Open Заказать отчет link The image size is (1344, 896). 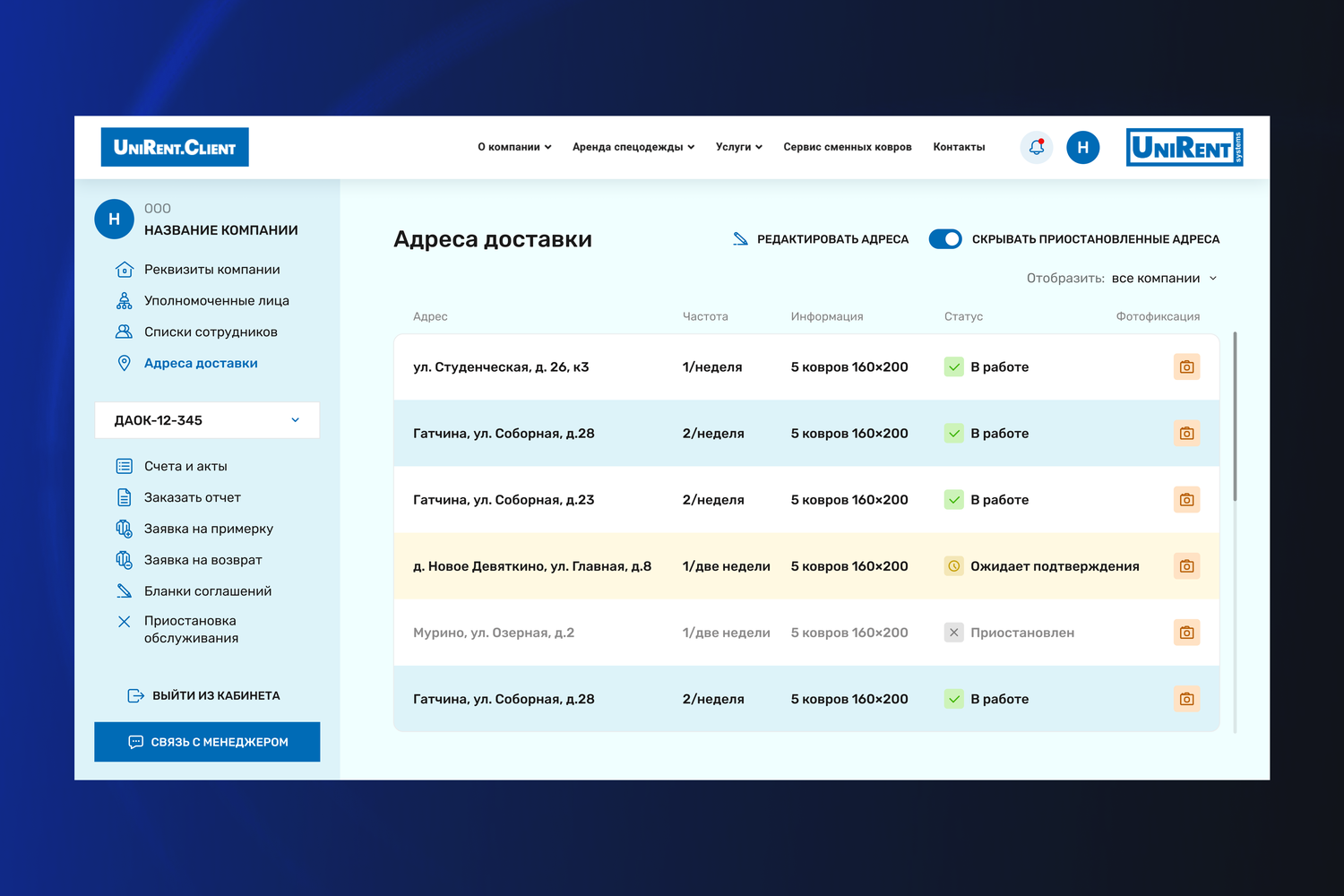pos(193,498)
